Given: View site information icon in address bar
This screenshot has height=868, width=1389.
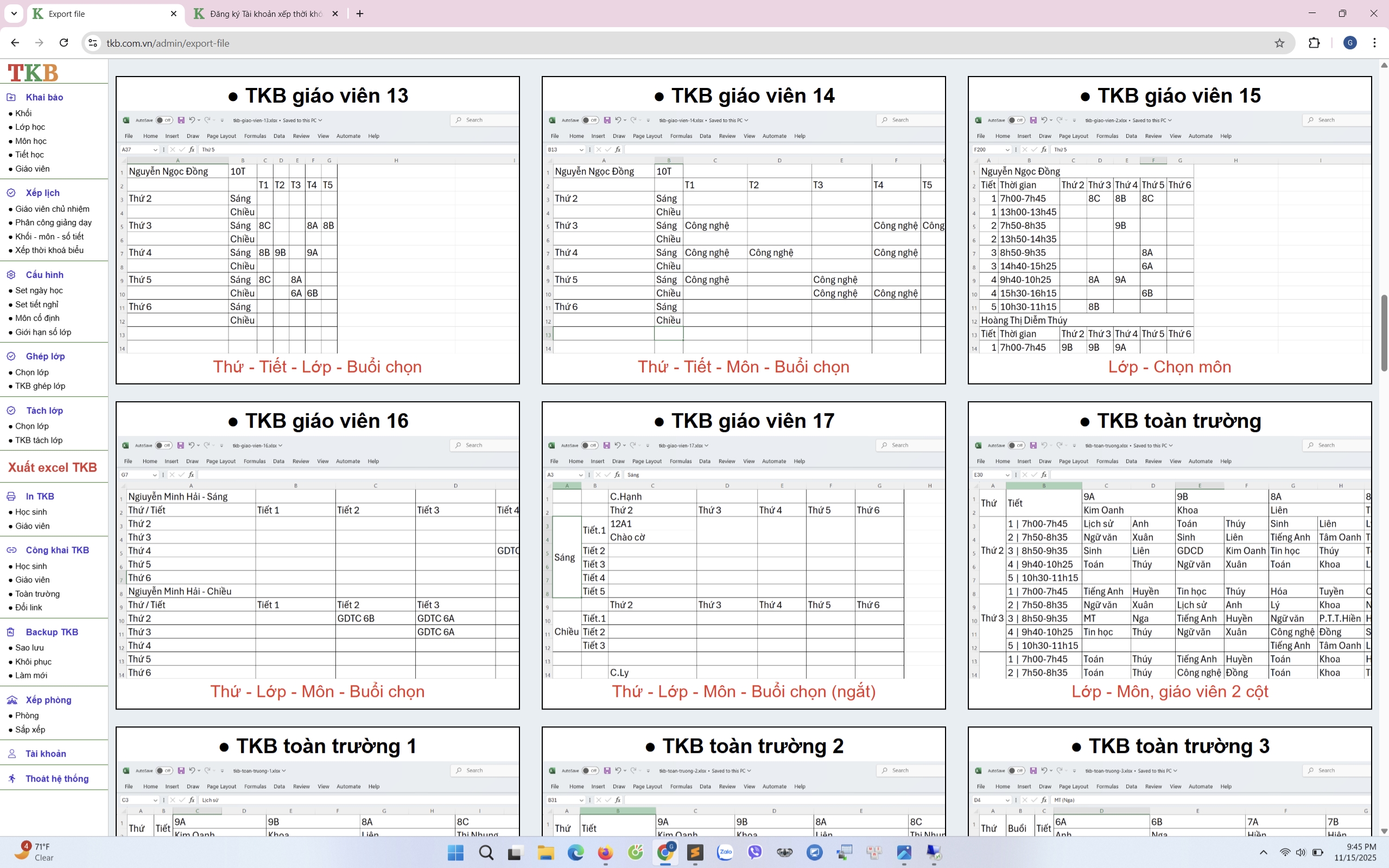Looking at the screenshot, I should [93, 43].
